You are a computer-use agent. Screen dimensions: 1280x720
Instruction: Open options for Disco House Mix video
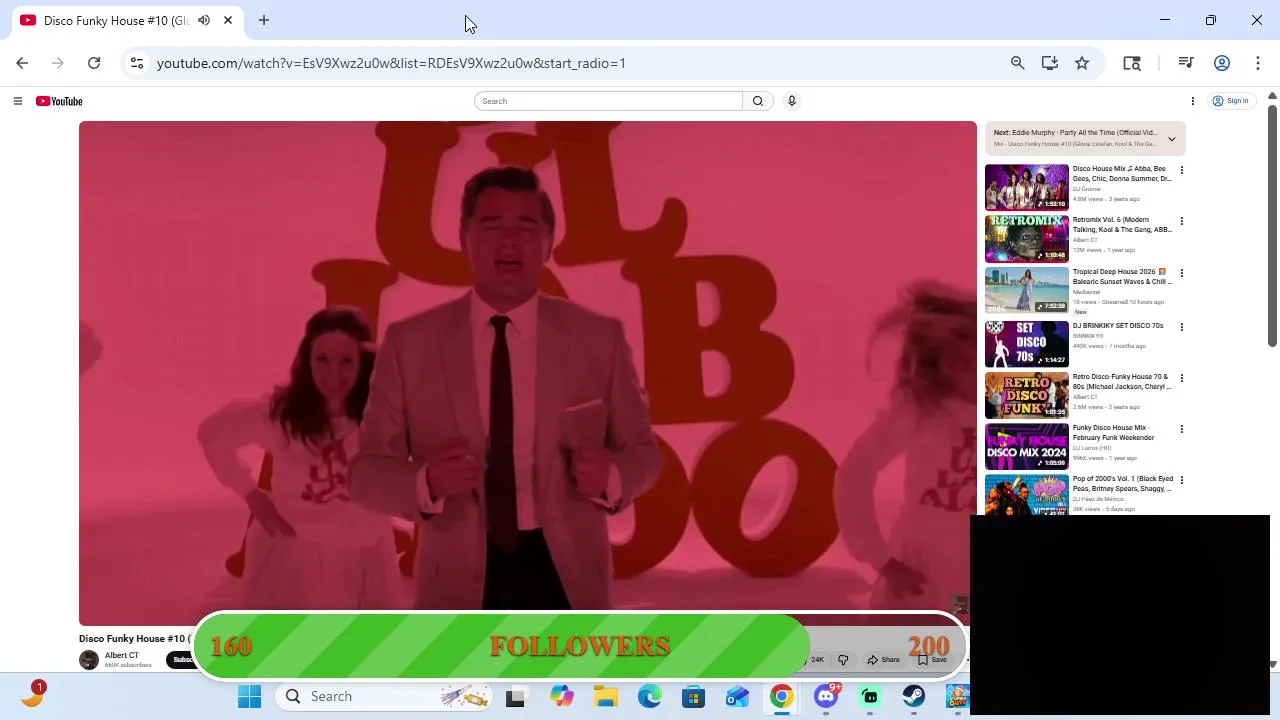click(1182, 170)
